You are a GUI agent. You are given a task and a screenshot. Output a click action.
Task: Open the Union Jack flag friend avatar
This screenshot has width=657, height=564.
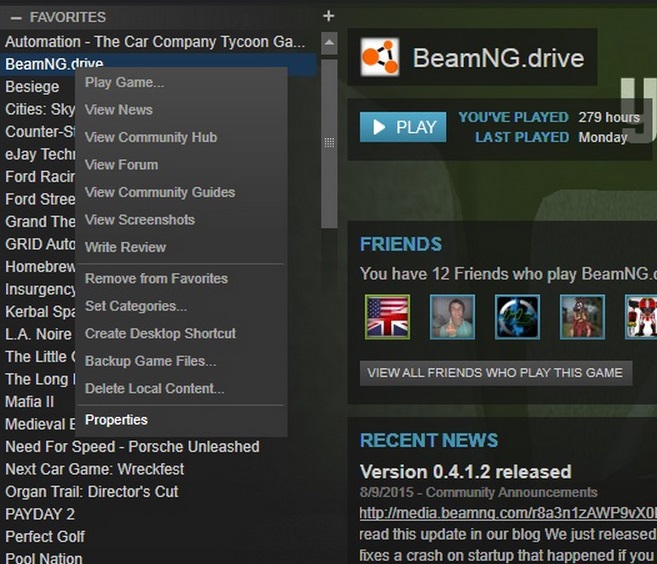388,317
